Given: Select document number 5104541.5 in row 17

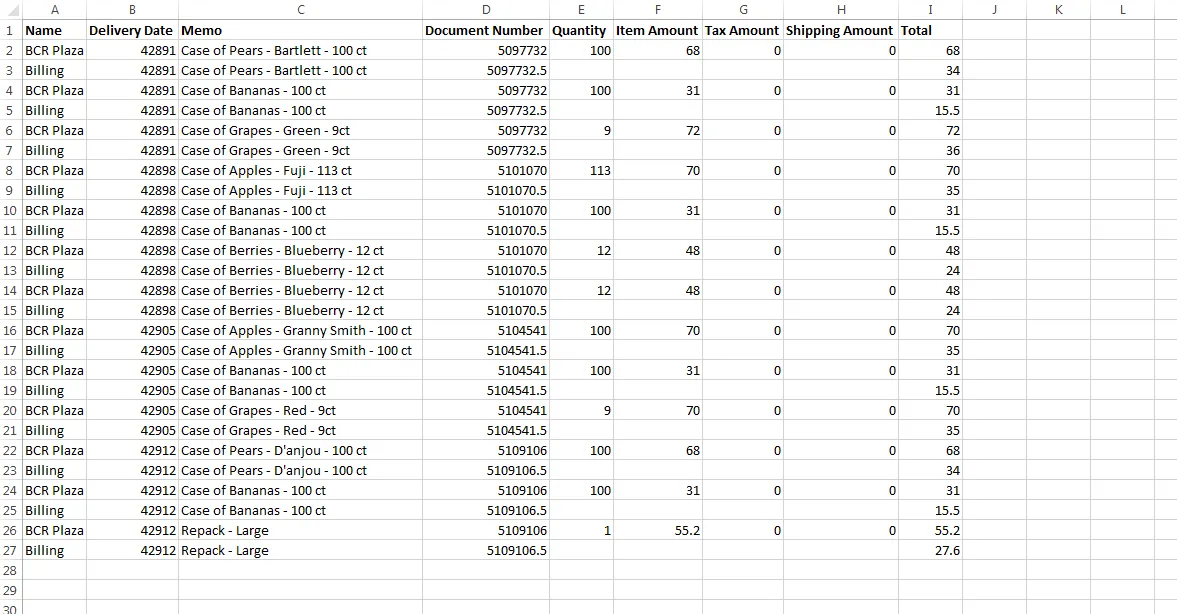Looking at the screenshot, I should [x=486, y=351].
